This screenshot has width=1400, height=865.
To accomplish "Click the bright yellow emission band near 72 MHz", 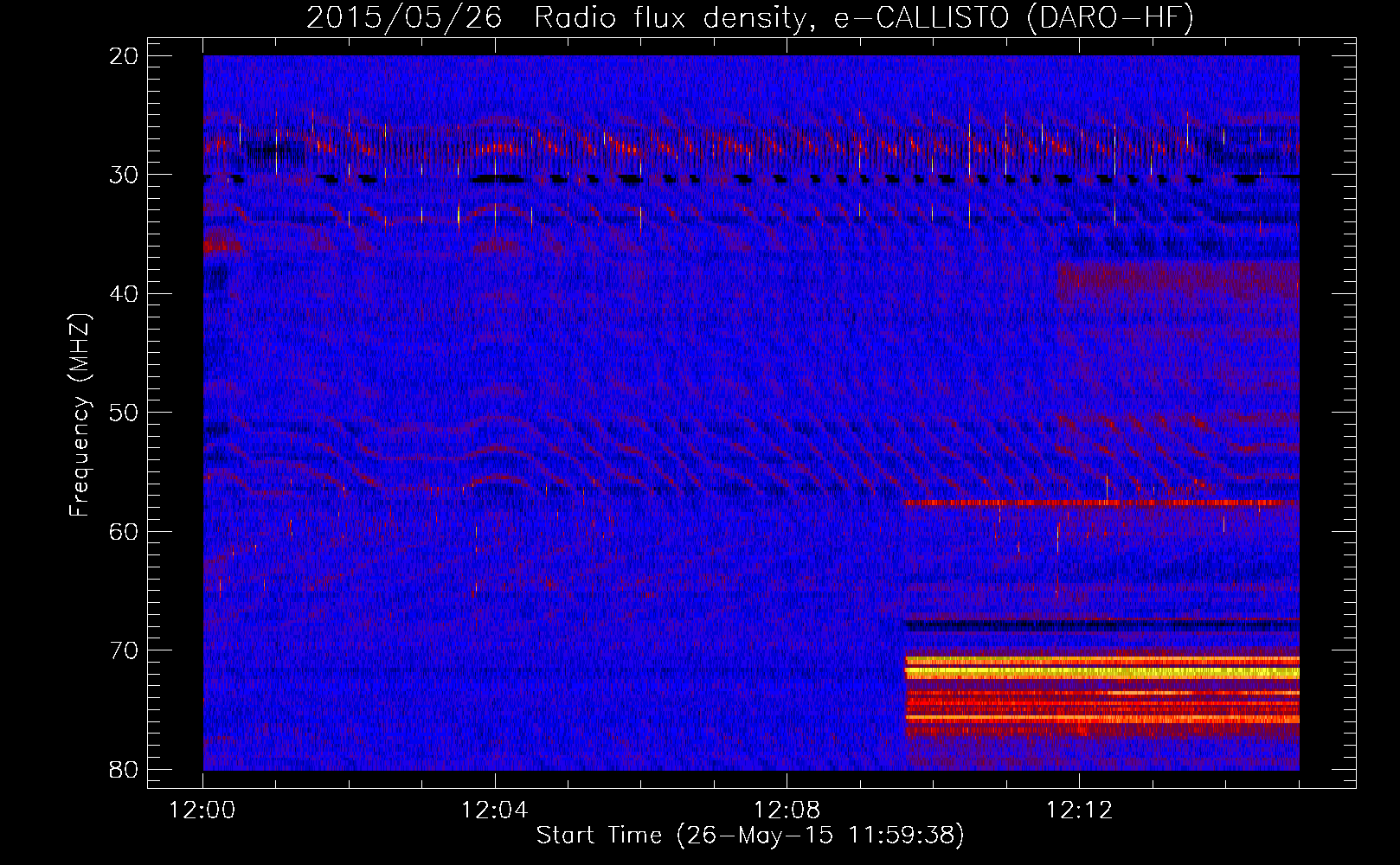I will (x=1101, y=672).
